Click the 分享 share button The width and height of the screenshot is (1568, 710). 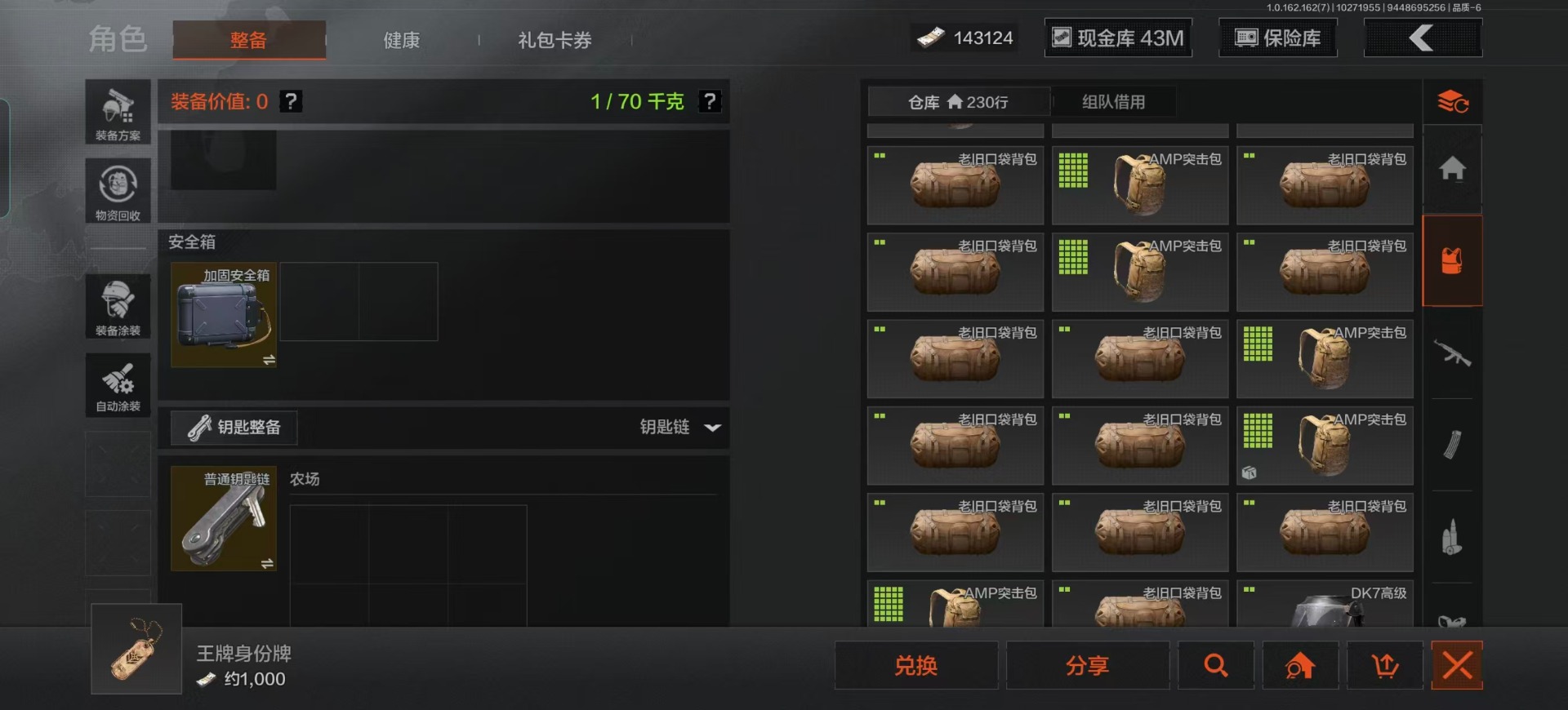(x=1088, y=666)
